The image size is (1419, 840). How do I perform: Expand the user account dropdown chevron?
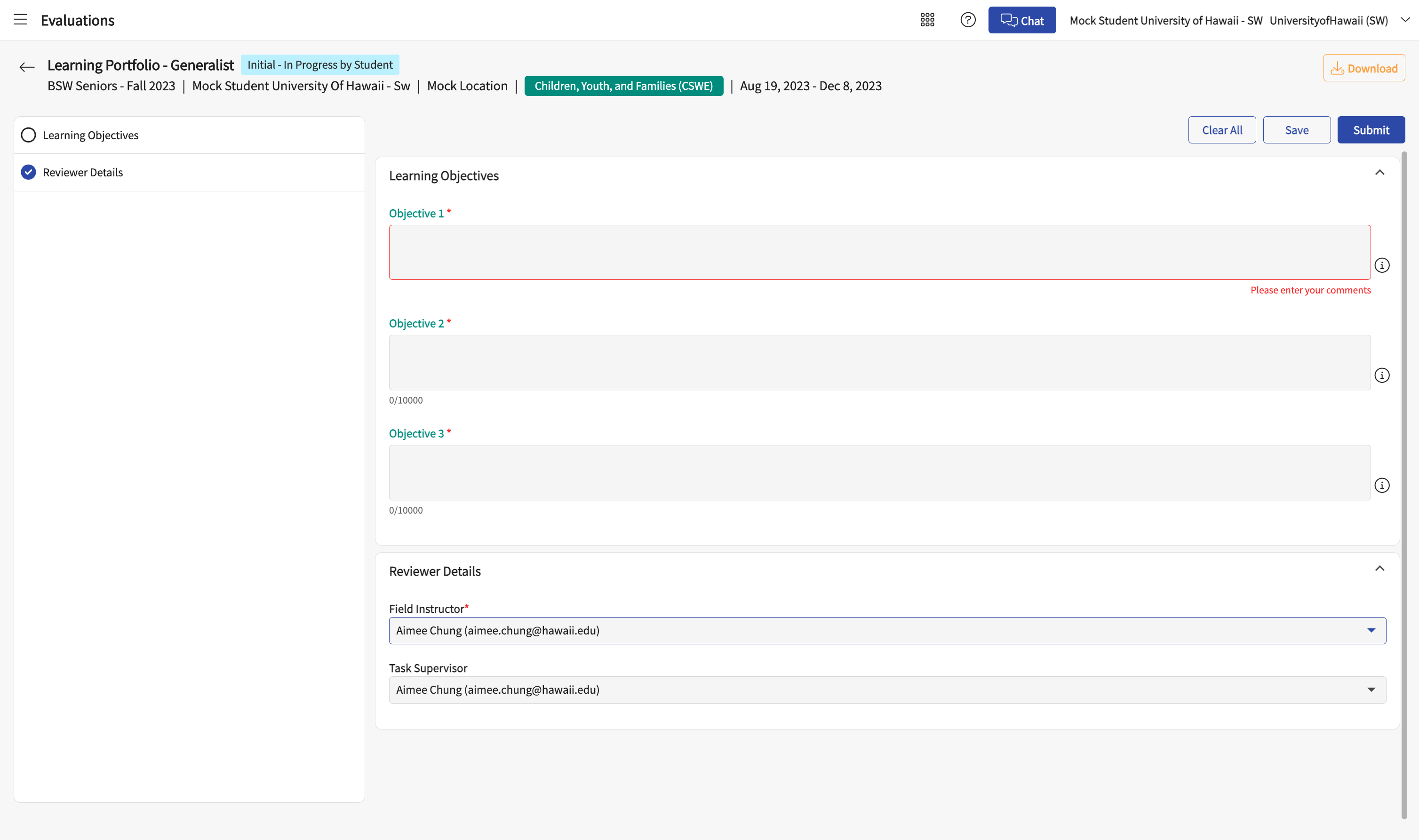coord(1405,20)
